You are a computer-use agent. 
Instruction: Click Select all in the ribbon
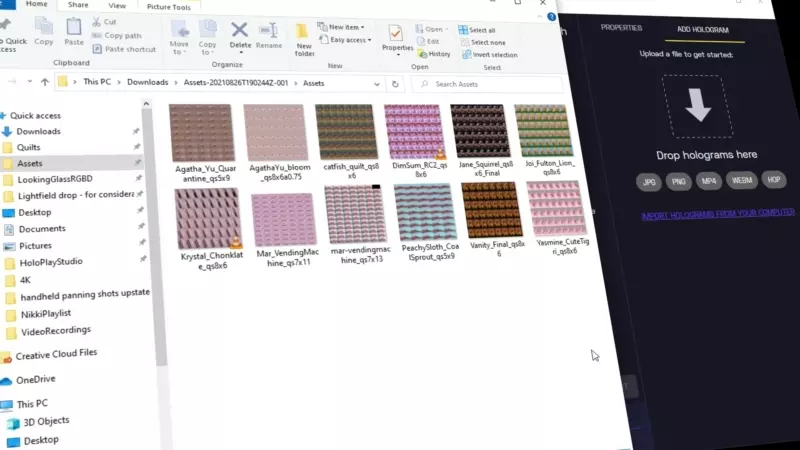[477, 30]
